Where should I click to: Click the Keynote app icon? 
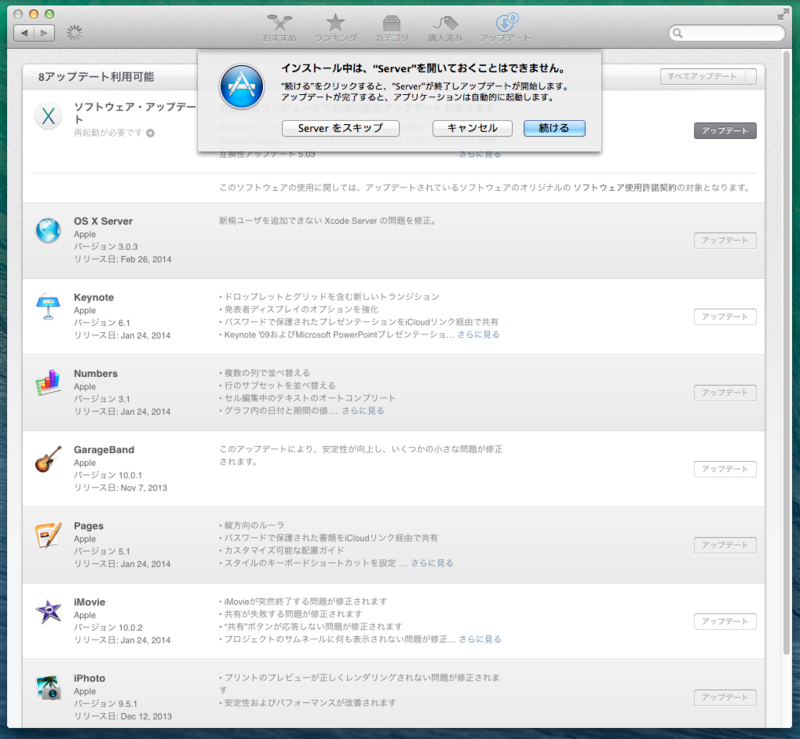(x=48, y=306)
